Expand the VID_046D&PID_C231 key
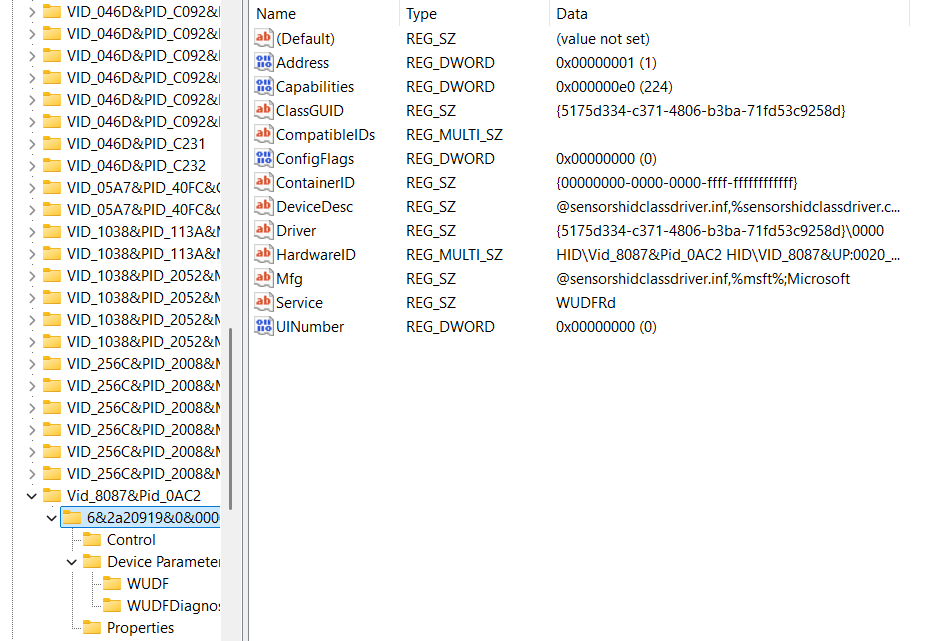925x641 pixels. tap(32, 144)
